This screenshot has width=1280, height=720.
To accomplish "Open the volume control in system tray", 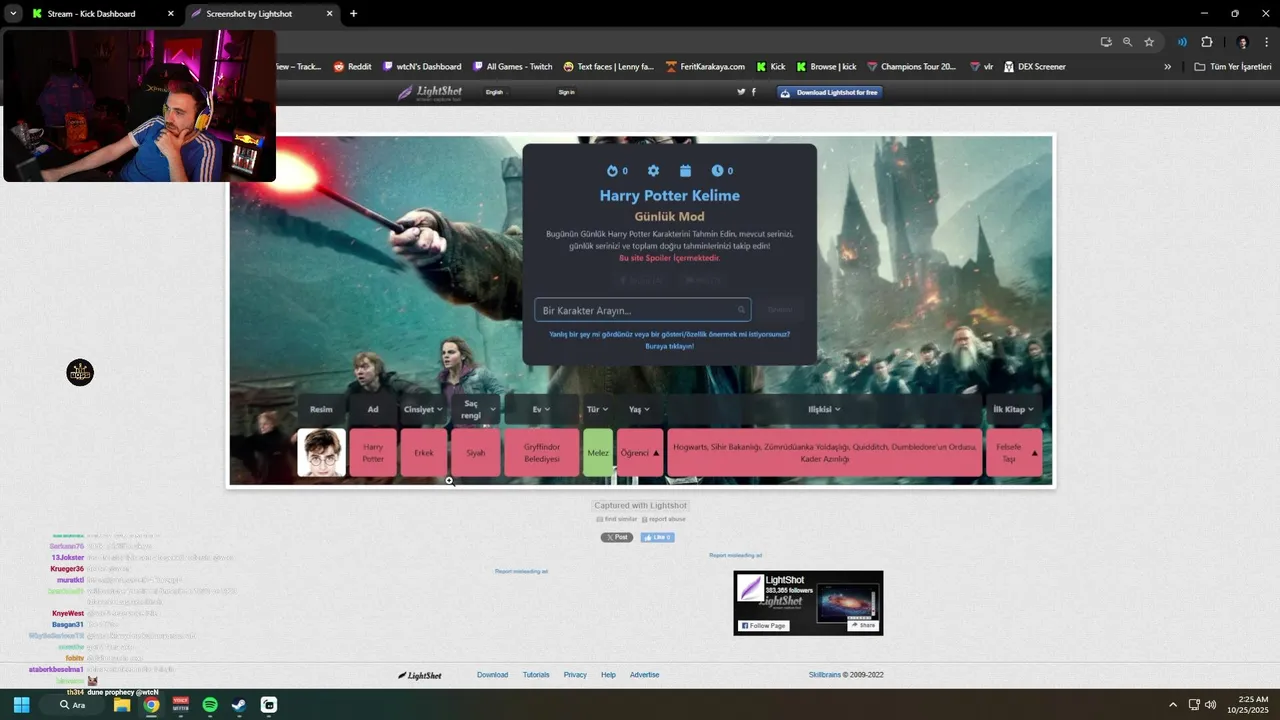I will tap(1211, 705).
